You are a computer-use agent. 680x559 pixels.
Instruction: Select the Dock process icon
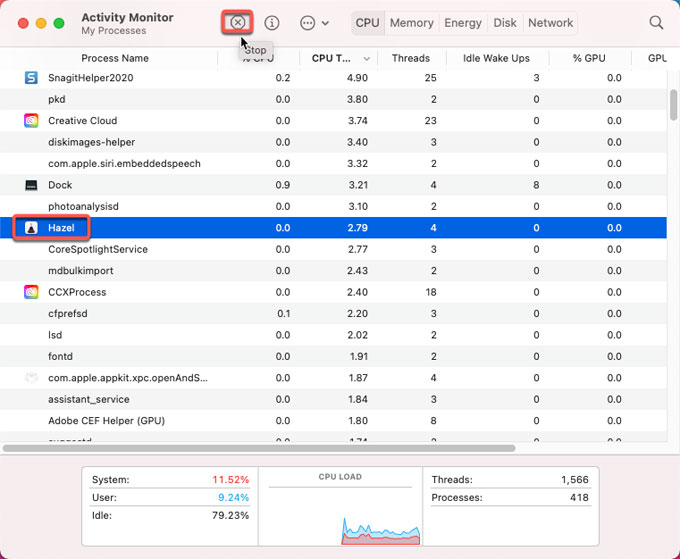click(x=31, y=185)
